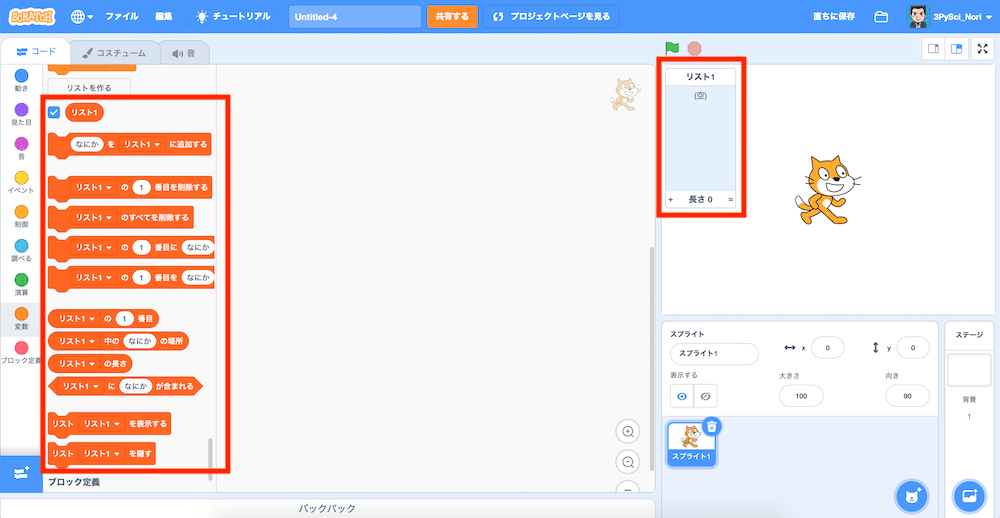The height and width of the screenshot is (518, 1000).
Task: Click the リスト1 reporter block
Action: 84,113
